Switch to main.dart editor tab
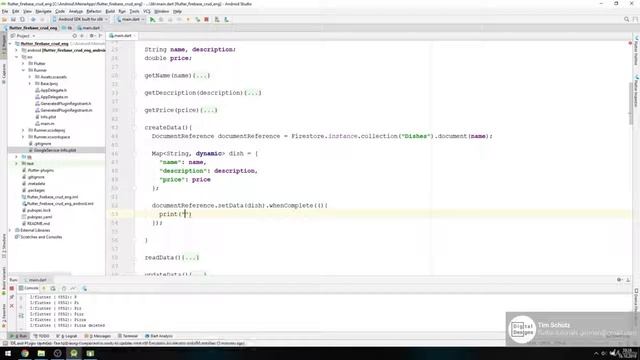The image size is (640, 360). pyautogui.click(x=122, y=36)
